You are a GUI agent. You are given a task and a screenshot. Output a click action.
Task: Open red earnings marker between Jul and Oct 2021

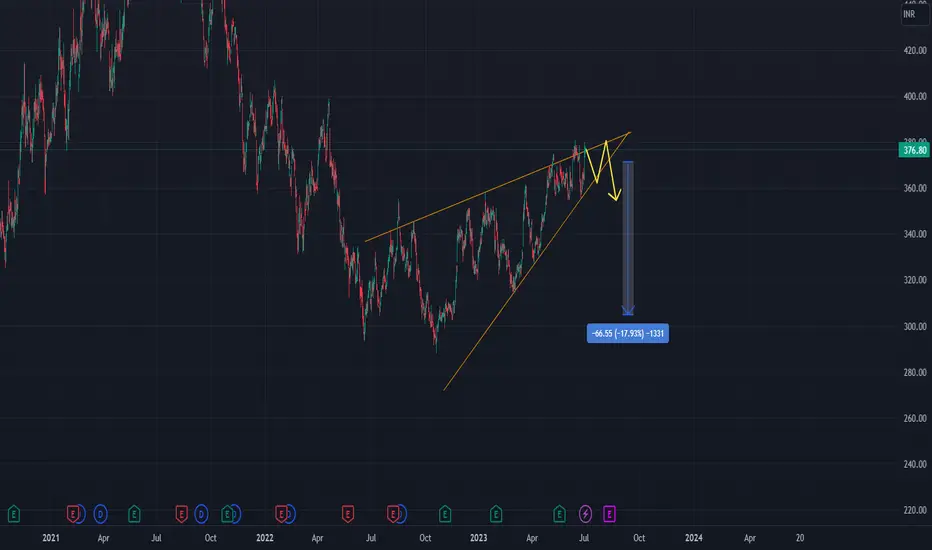click(181, 514)
